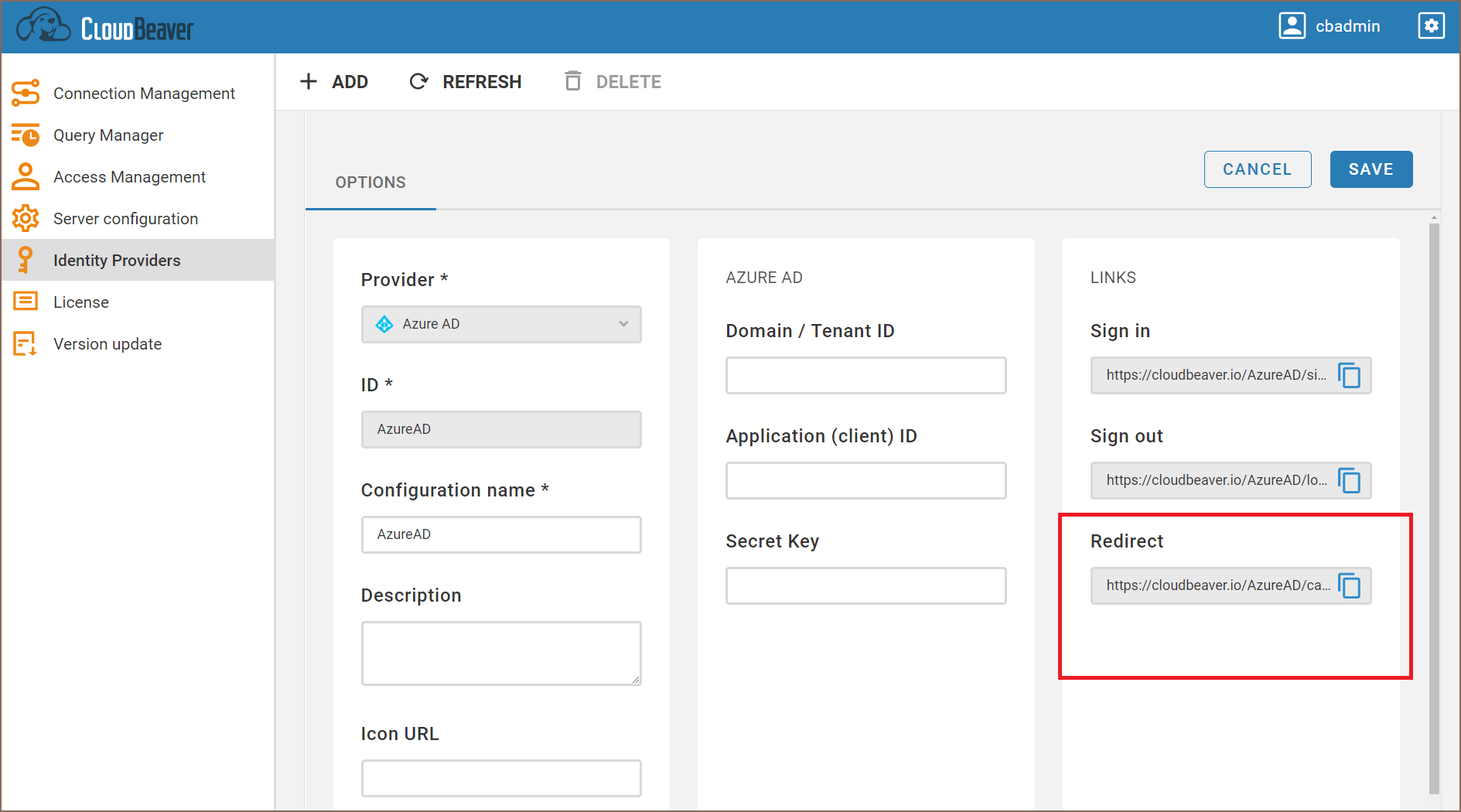This screenshot has width=1461, height=812.
Task: Switch to the Options tab
Action: point(370,183)
